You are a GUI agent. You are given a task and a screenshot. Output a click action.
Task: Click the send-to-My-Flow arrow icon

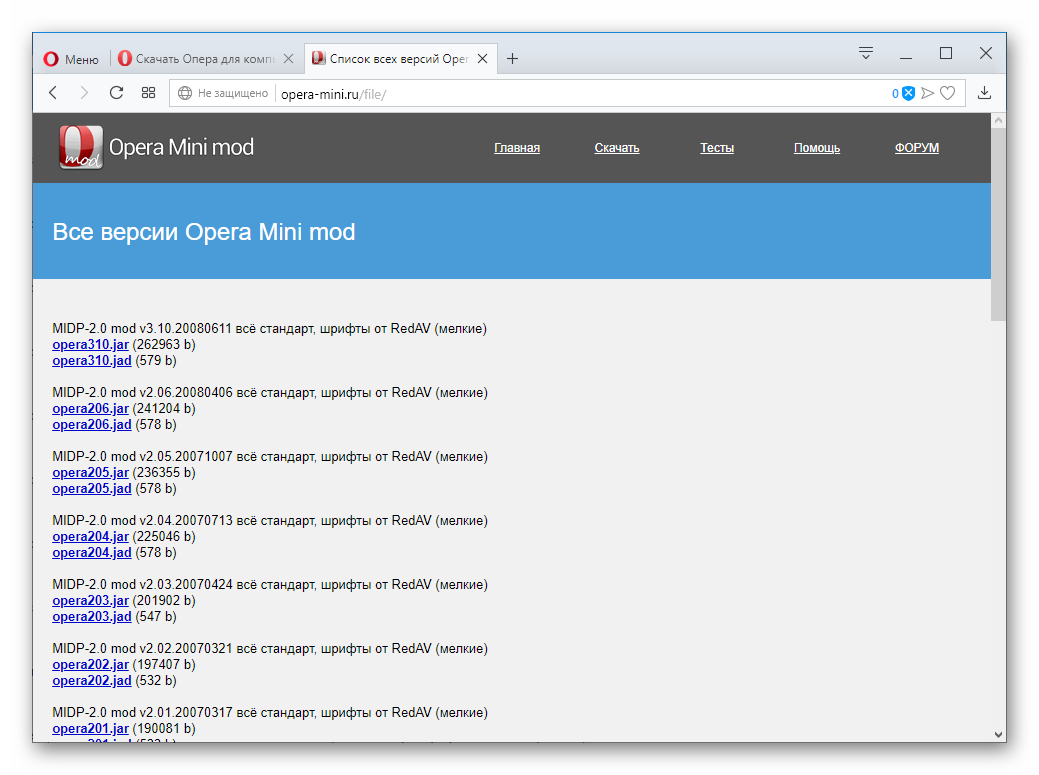pyautogui.click(x=928, y=93)
